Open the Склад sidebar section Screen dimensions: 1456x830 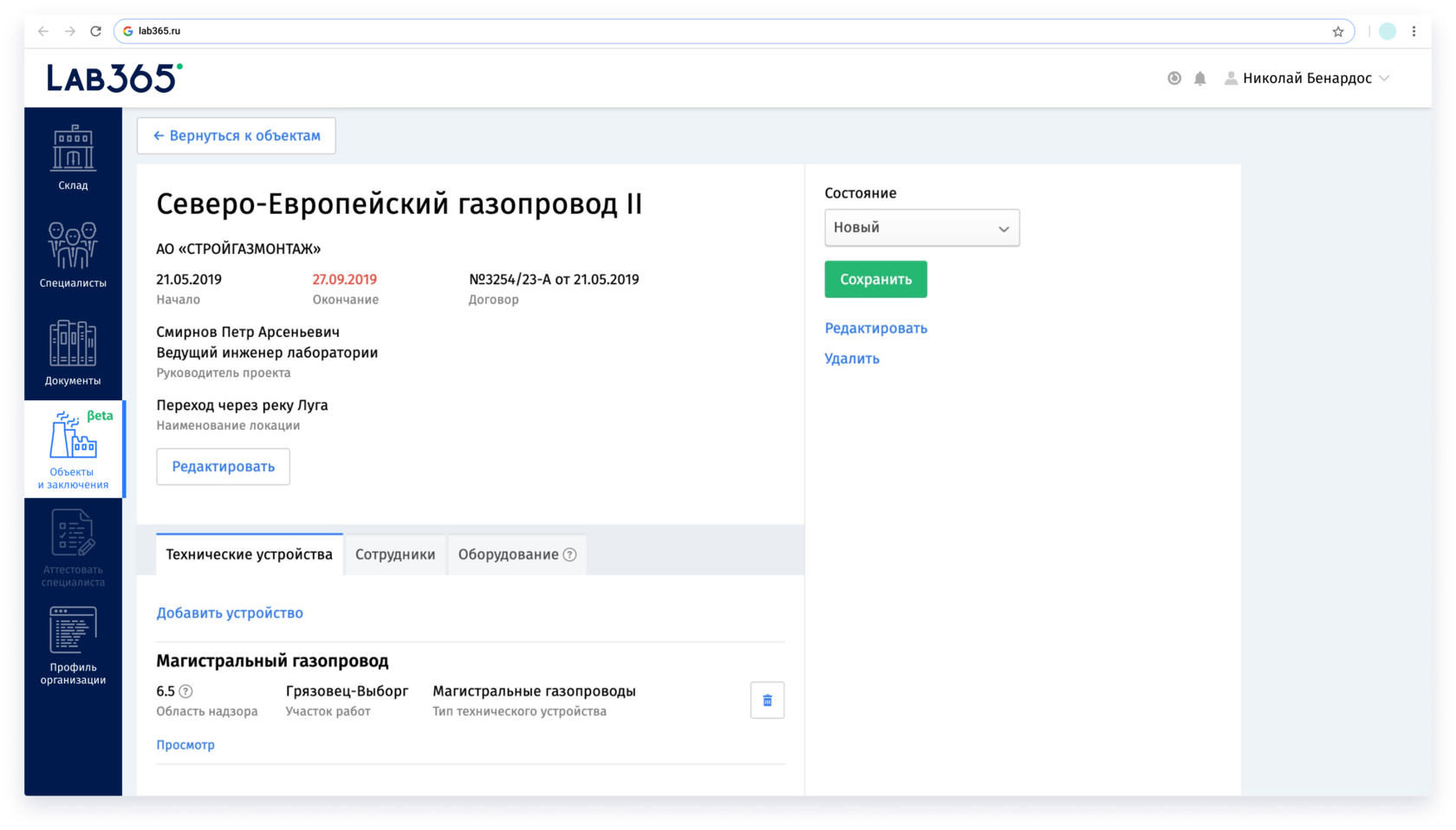point(73,157)
